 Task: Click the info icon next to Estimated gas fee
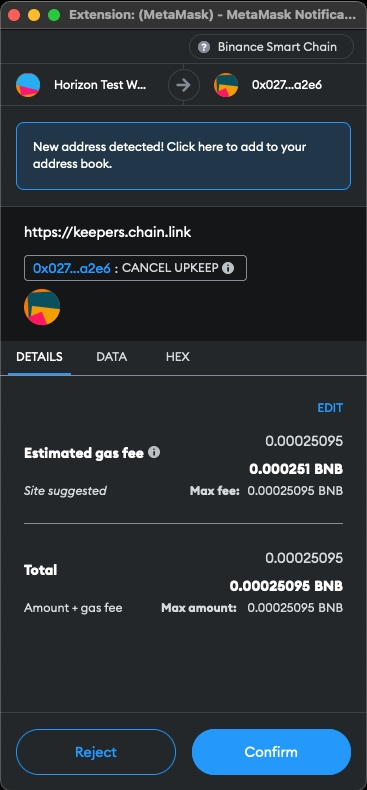[154, 452]
